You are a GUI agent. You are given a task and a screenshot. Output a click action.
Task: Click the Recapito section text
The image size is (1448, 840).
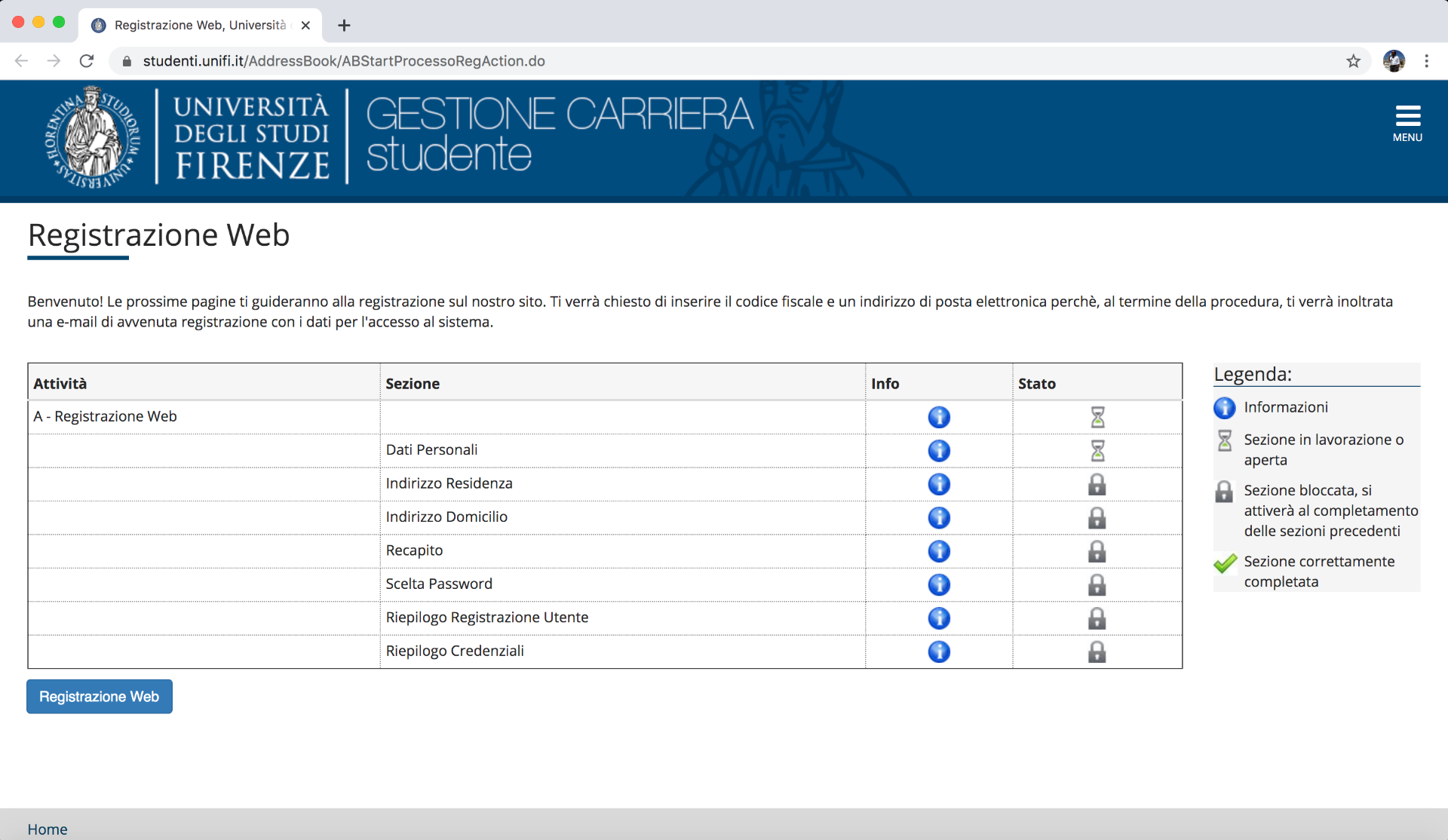point(414,550)
